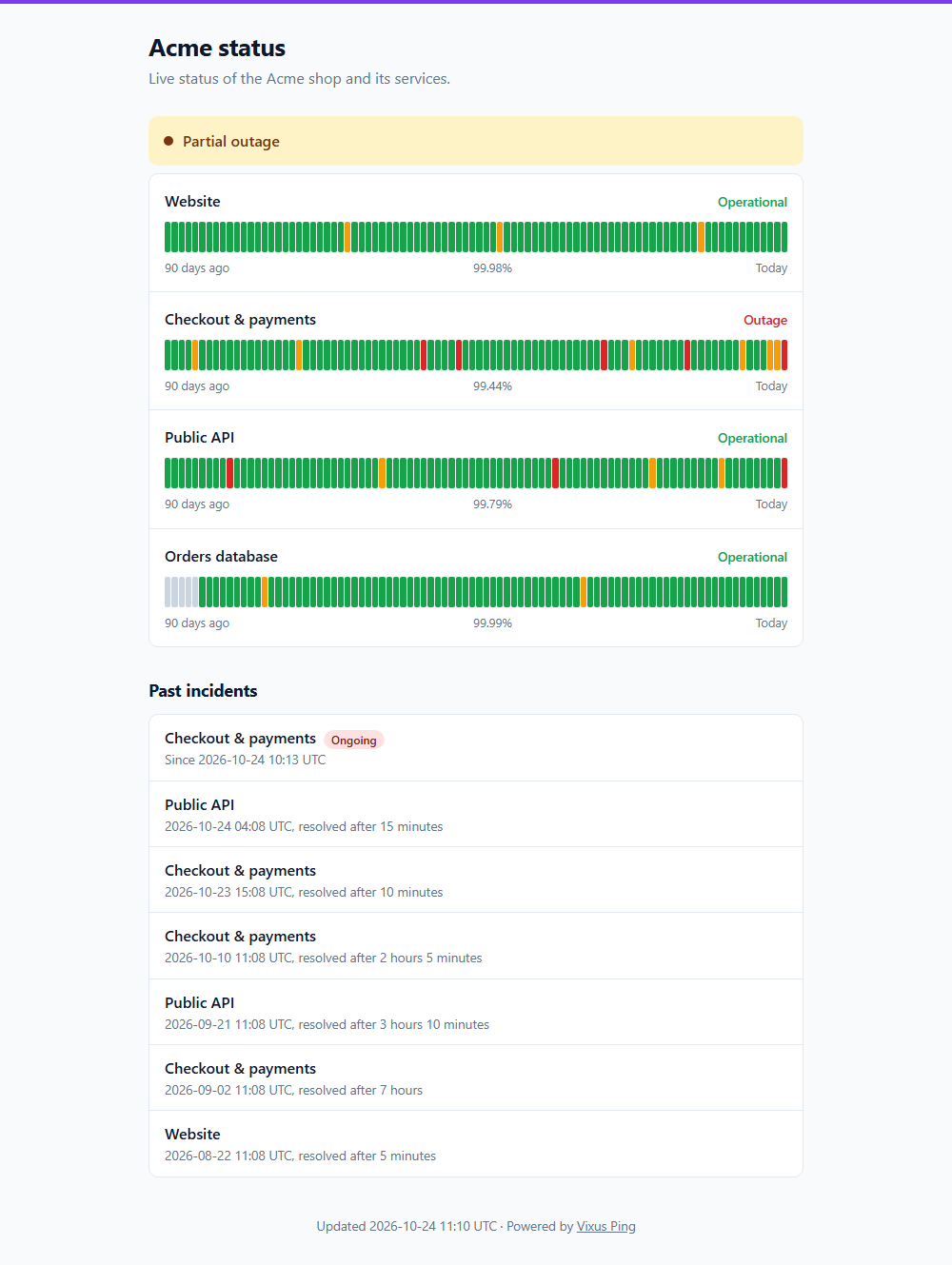This screenshot has height=1265, width=952.
Task: Open the Public API 2026-10-24 04:08 incident
Action: tap(476, 814)
